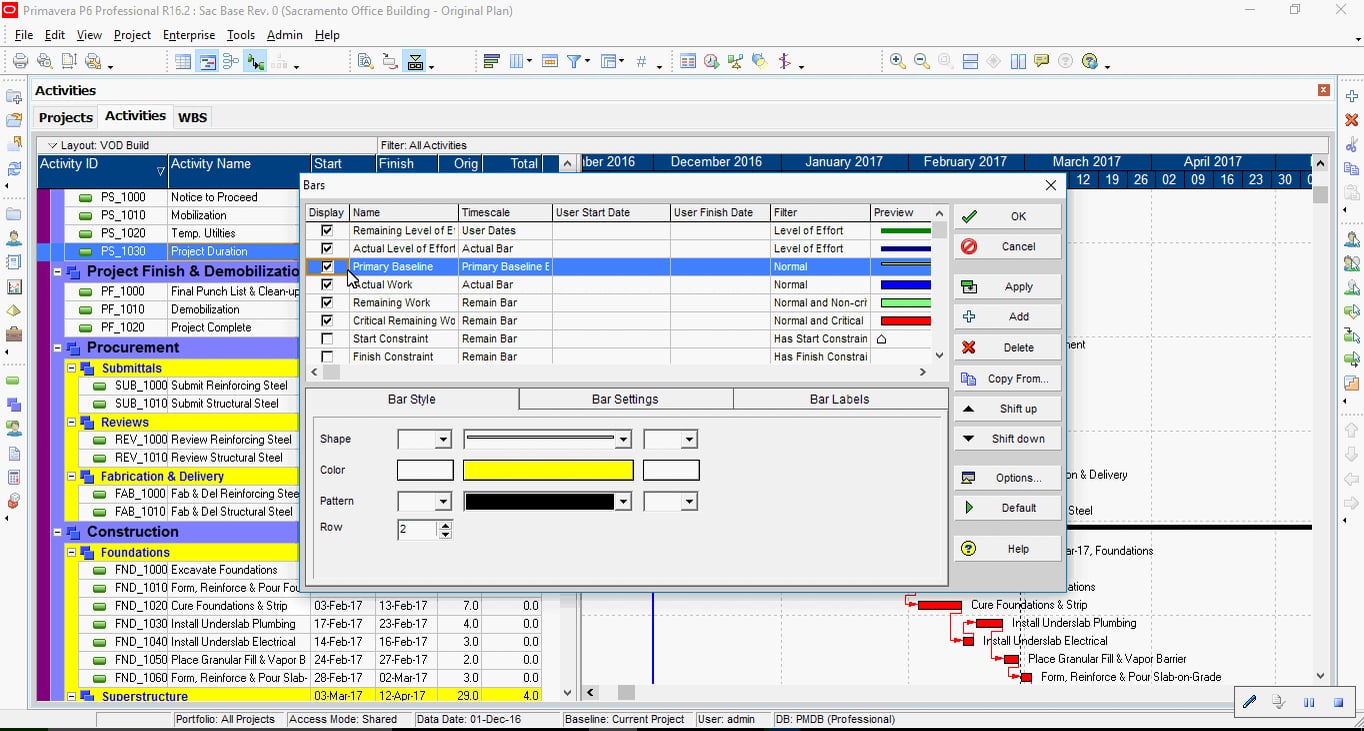Click the Schedule clock icon
Image resolution: width=1364 pixels, height=731 pixels.
pos(711,62)
